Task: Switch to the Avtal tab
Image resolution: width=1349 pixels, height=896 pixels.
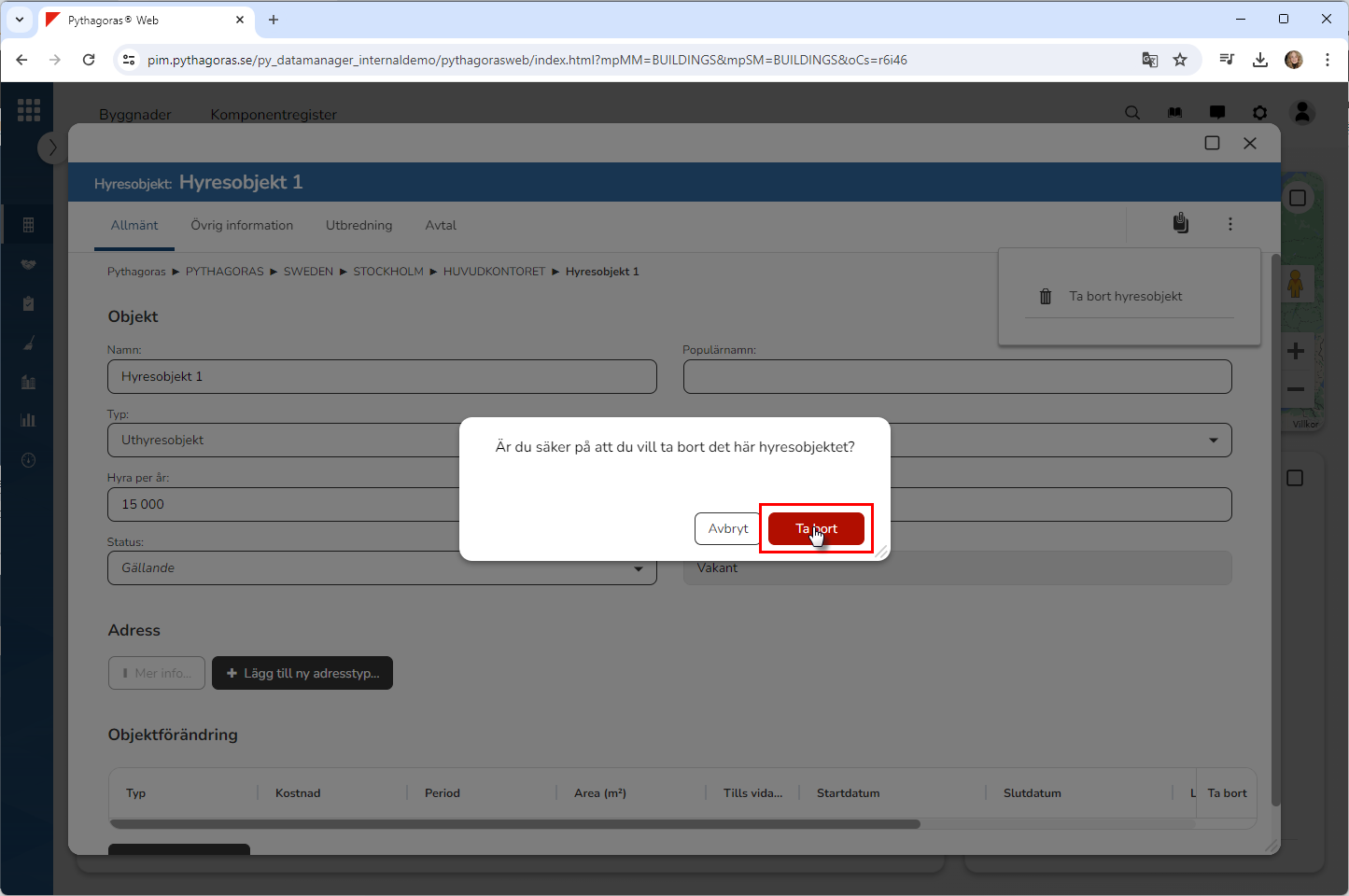Action: [x=441, y=226]
